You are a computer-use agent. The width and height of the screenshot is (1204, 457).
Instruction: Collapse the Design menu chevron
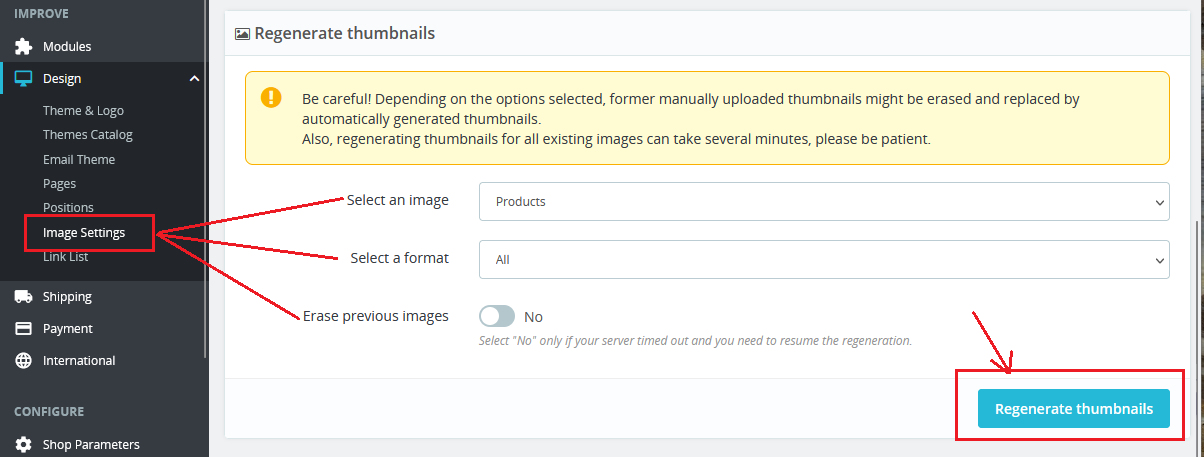click(194, 79)
